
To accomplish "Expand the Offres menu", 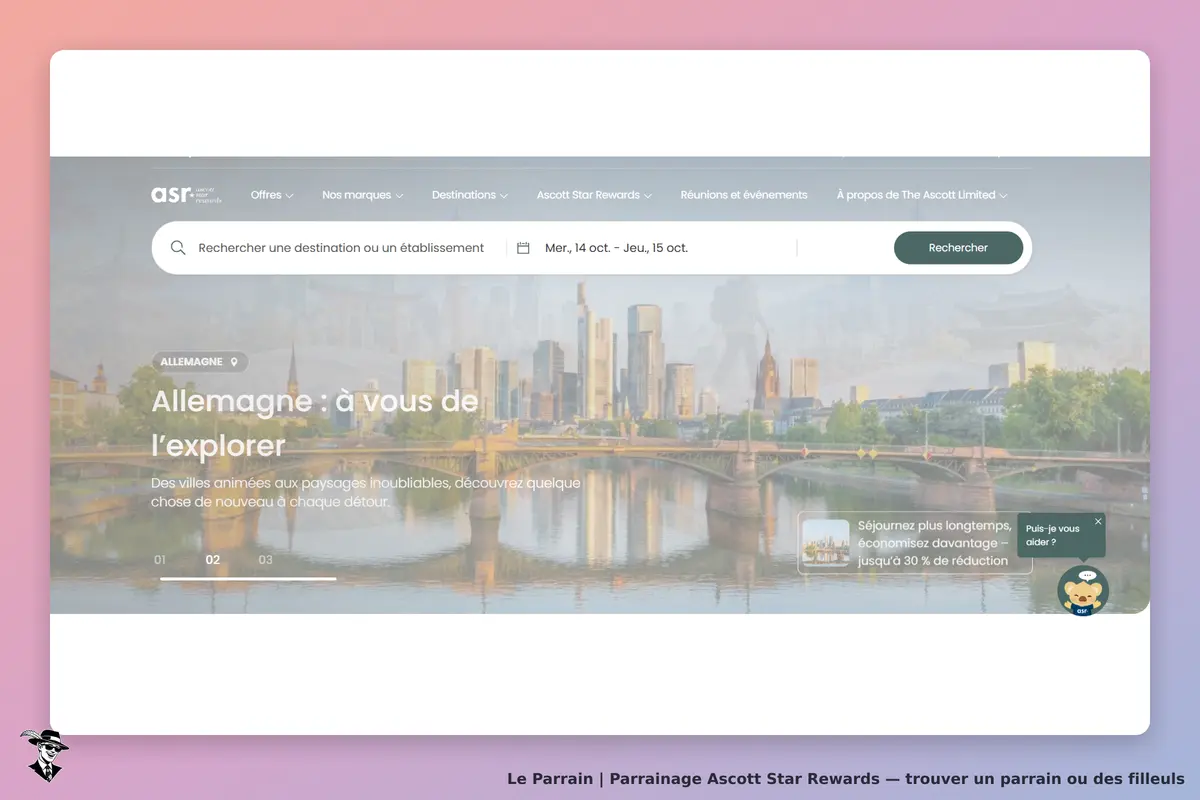I will (272, 195).
